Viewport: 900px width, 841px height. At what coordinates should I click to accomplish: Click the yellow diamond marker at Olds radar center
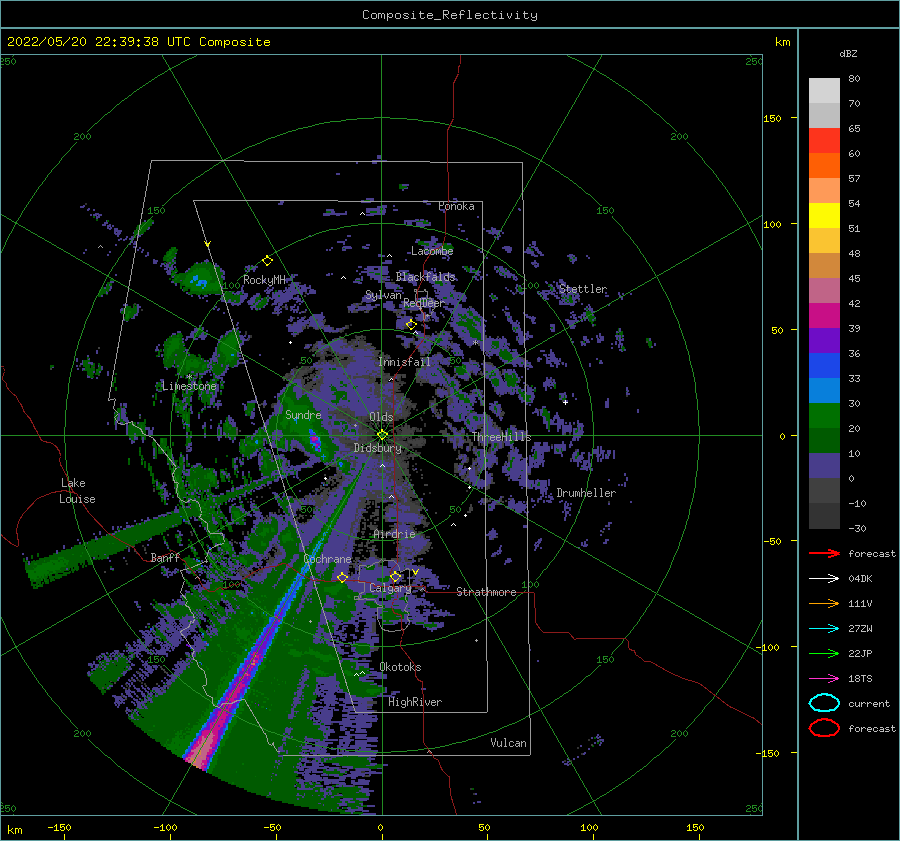click(x=382, y=435)
